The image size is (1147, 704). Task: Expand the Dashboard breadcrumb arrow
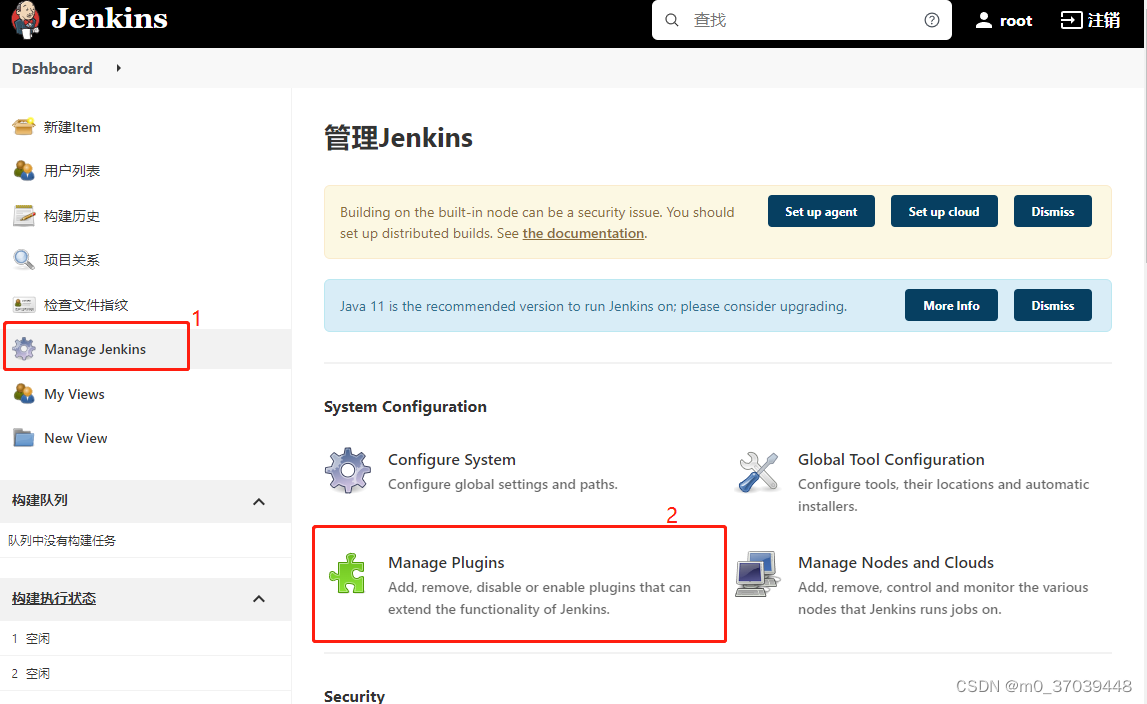click(x=117, y=68)
